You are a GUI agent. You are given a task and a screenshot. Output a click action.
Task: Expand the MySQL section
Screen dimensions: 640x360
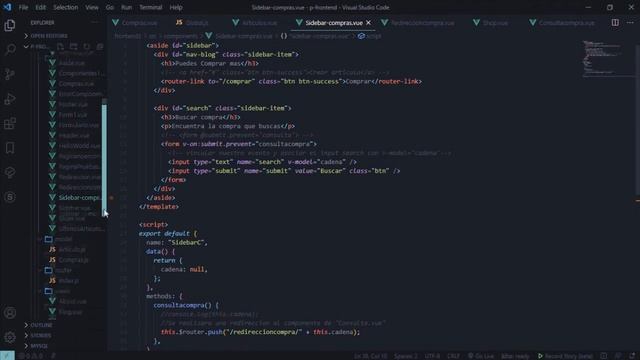click(38, 346)
